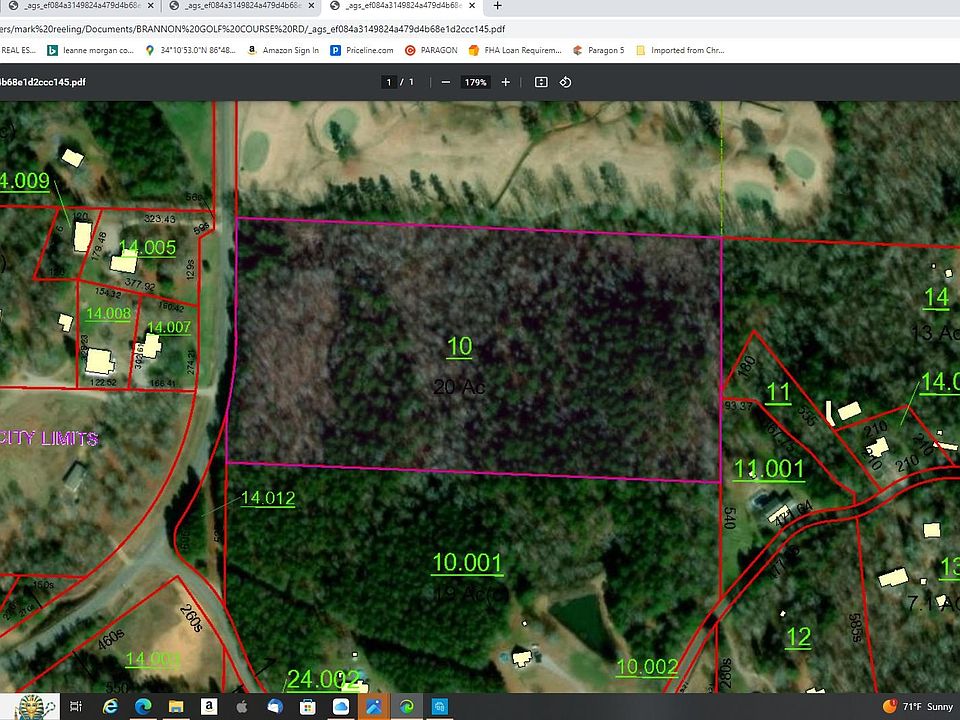The width and height of the screenshot is (960, 720).
Task: Open the Amazon Sign In bookmark
Action: (283, 50)
